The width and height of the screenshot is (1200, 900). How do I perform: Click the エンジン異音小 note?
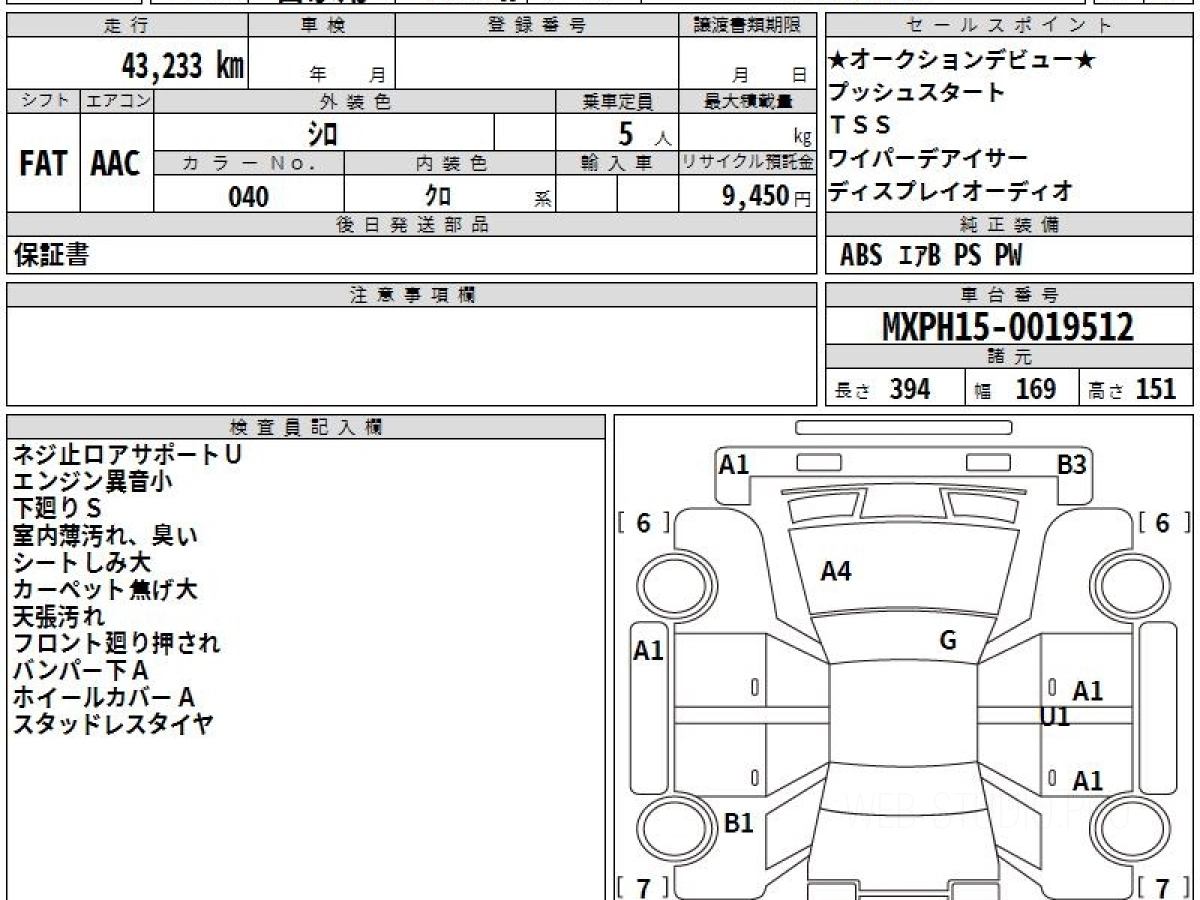92,482
